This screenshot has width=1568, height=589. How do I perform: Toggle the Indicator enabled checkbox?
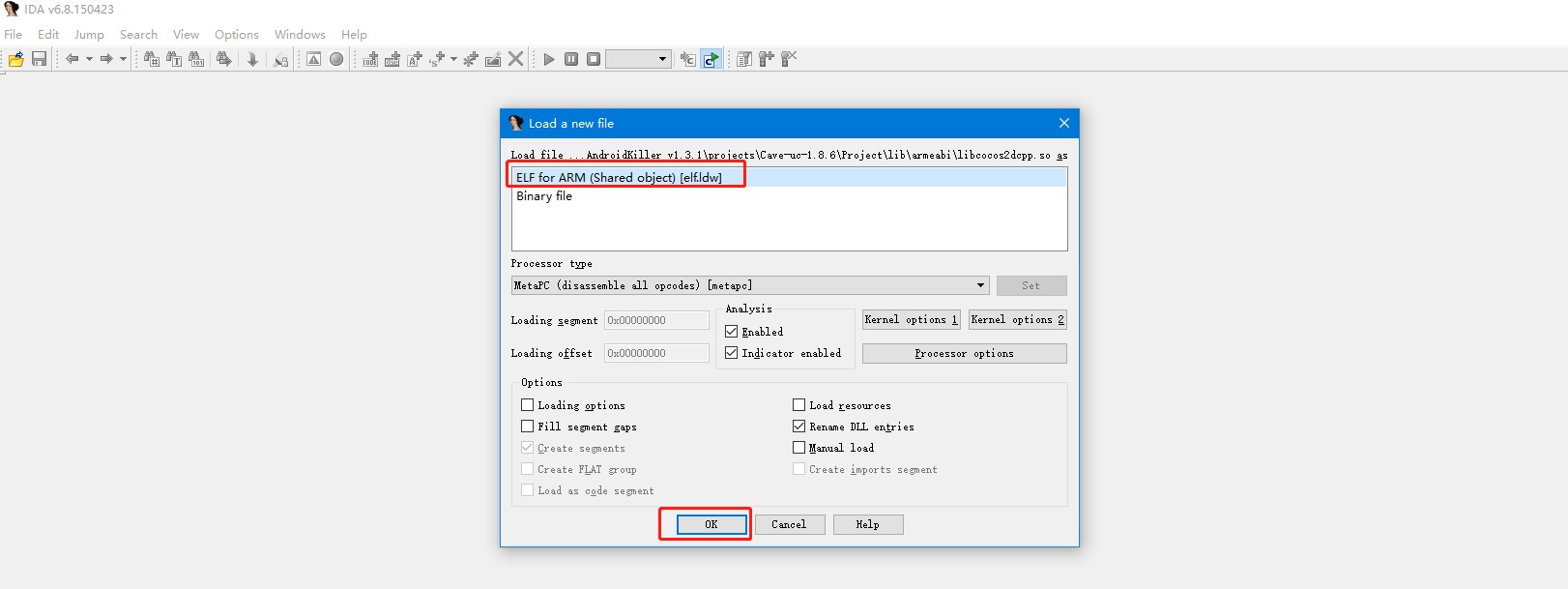(732, 353)
